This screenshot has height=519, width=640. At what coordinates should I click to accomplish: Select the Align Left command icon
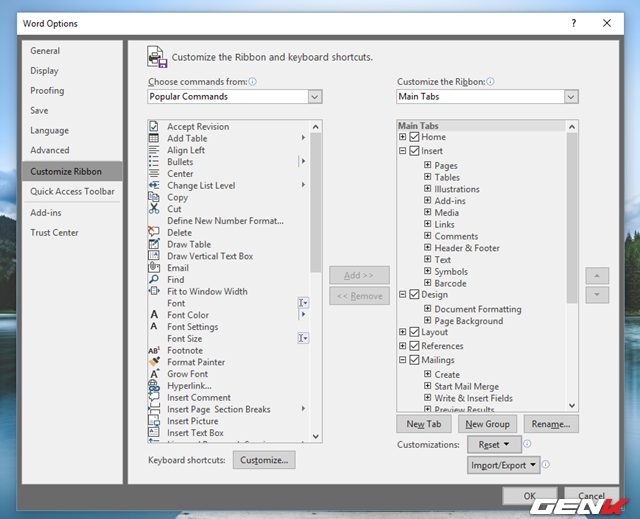pos(154,150)
